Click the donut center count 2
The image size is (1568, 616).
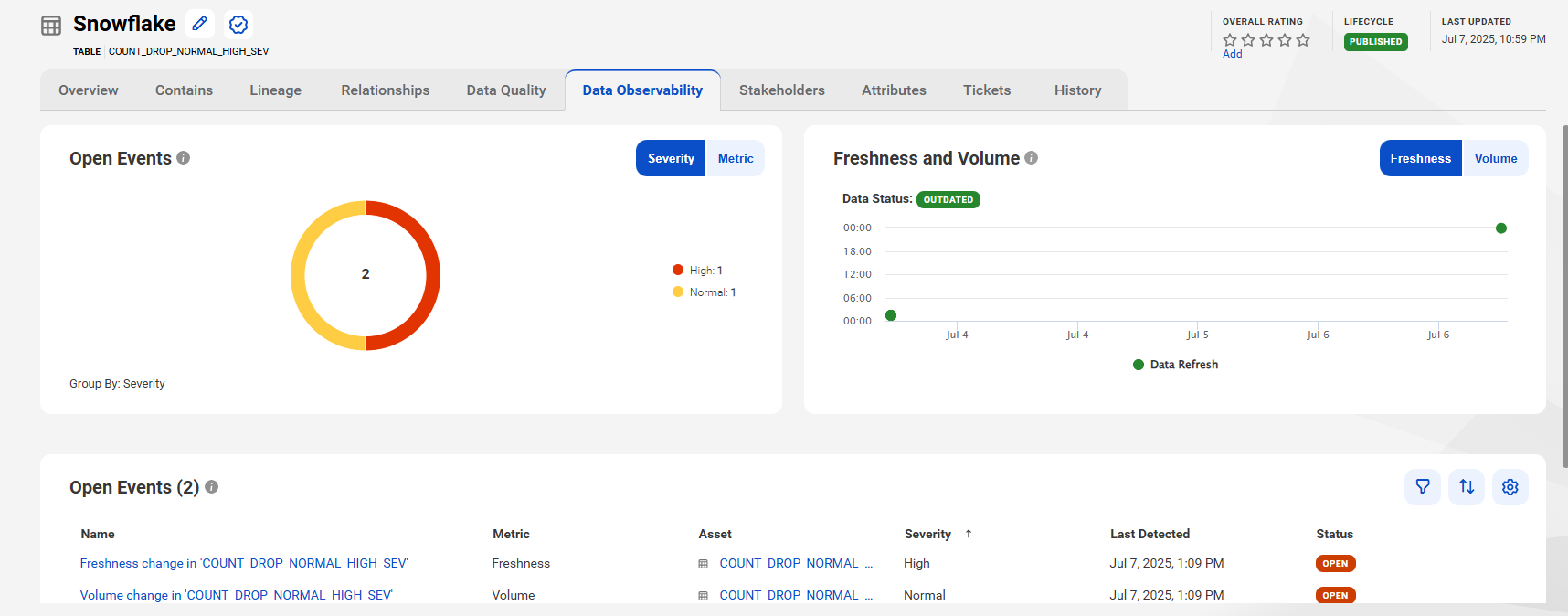point(366,274)
